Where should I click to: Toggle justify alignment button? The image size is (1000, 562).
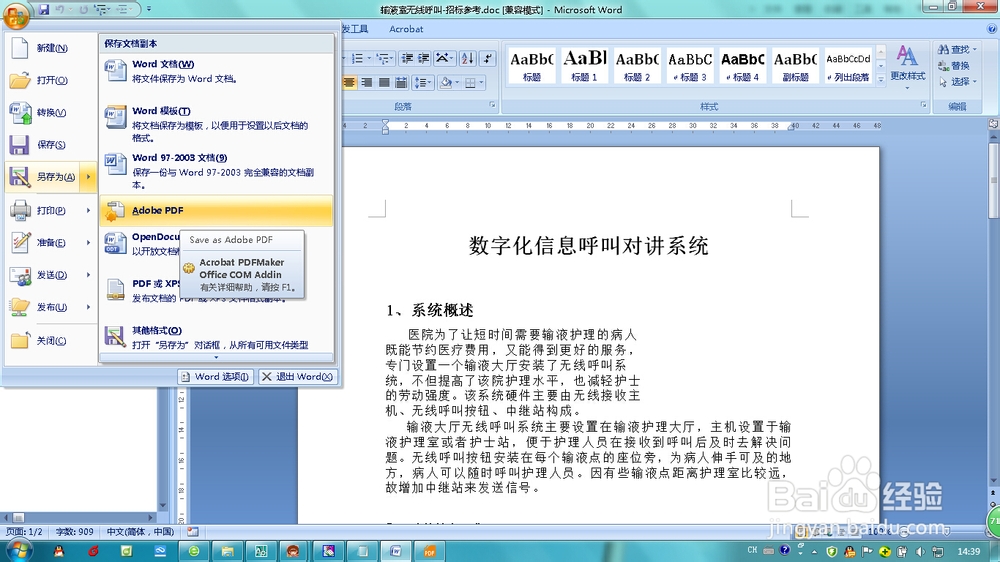pos(384,82)
